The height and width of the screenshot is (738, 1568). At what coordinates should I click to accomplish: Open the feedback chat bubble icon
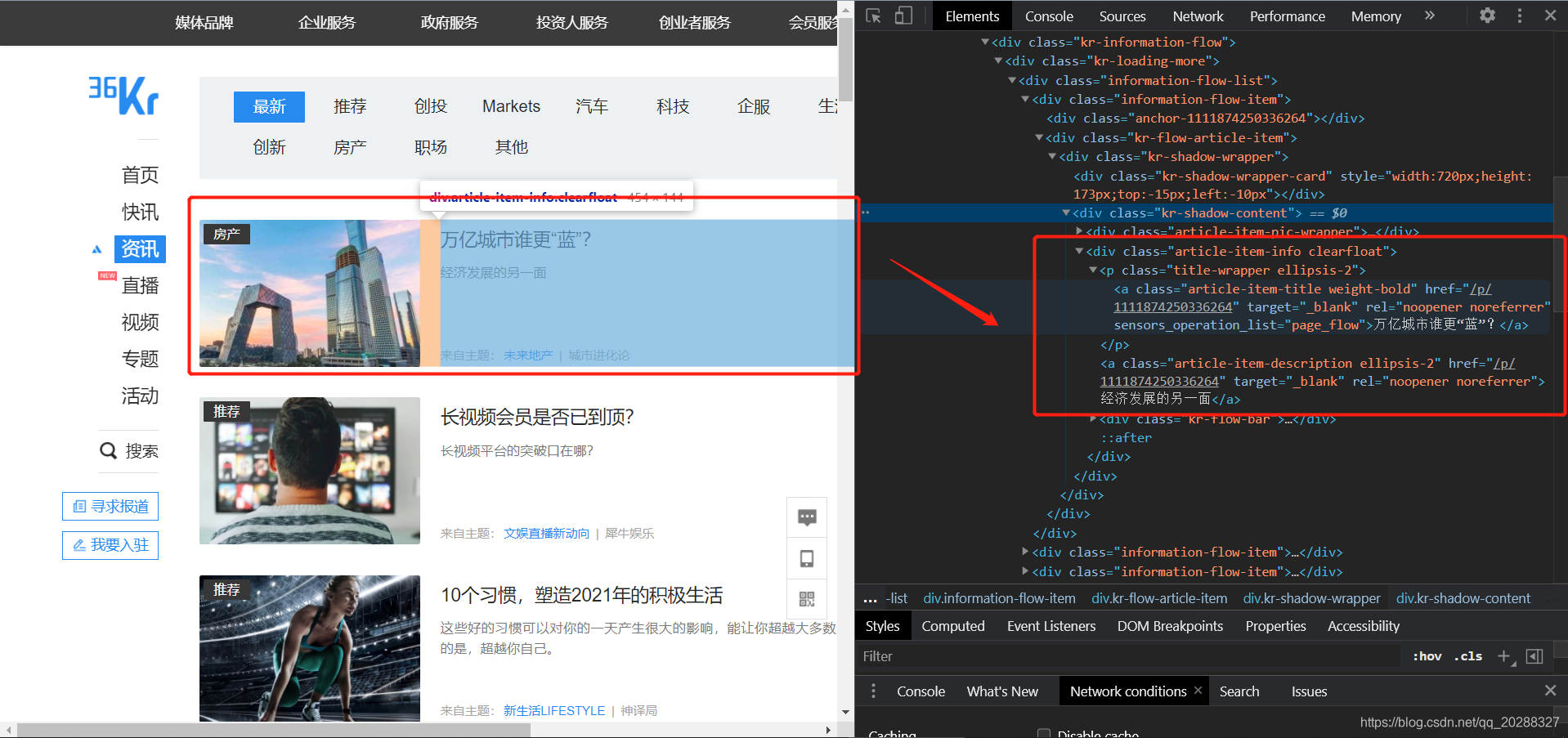[807, 517]
